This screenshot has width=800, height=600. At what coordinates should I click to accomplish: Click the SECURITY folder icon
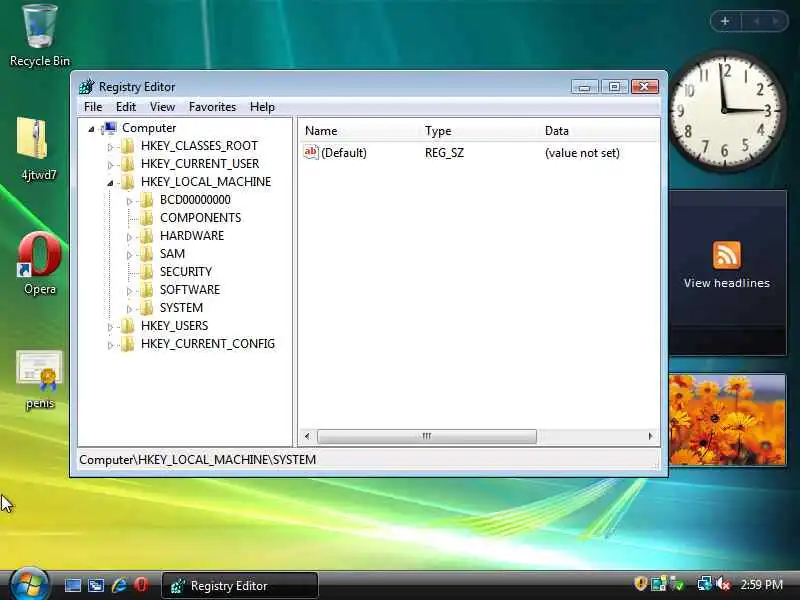click(146, 272)
